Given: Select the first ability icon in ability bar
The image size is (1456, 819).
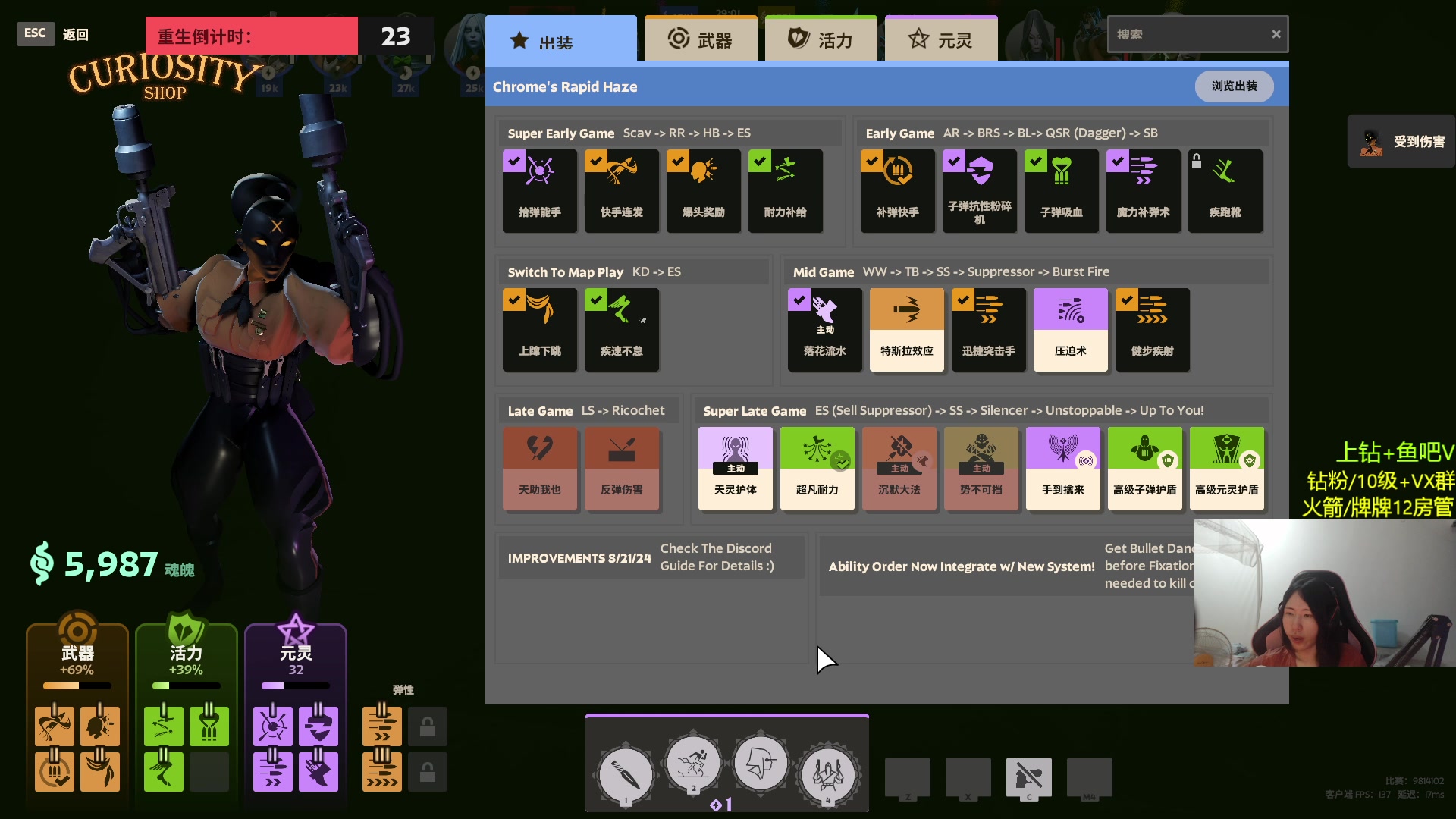Looking at the screenshot, I should (x=625, y=775).
